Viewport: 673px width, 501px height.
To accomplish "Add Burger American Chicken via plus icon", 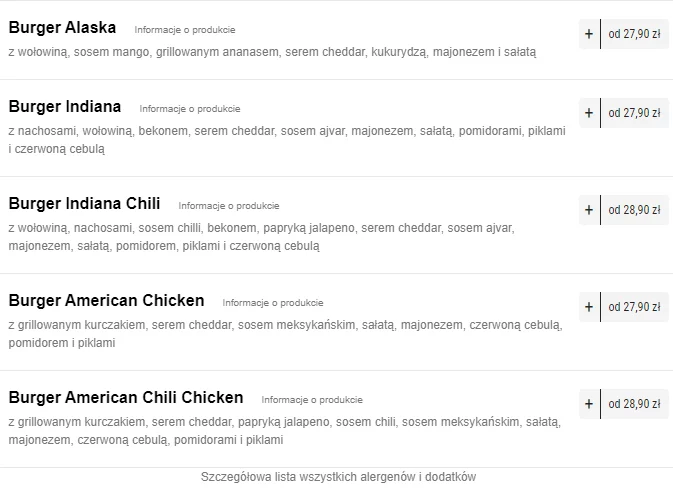I will (x=589, y=307).
